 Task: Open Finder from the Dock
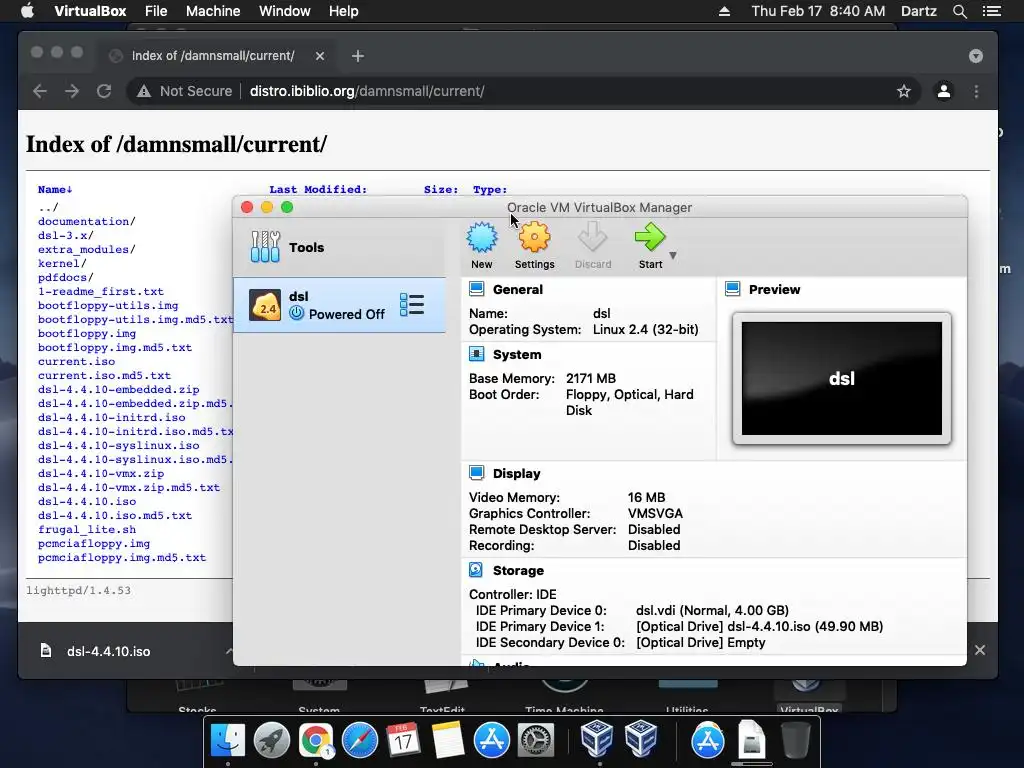point(227,741)
